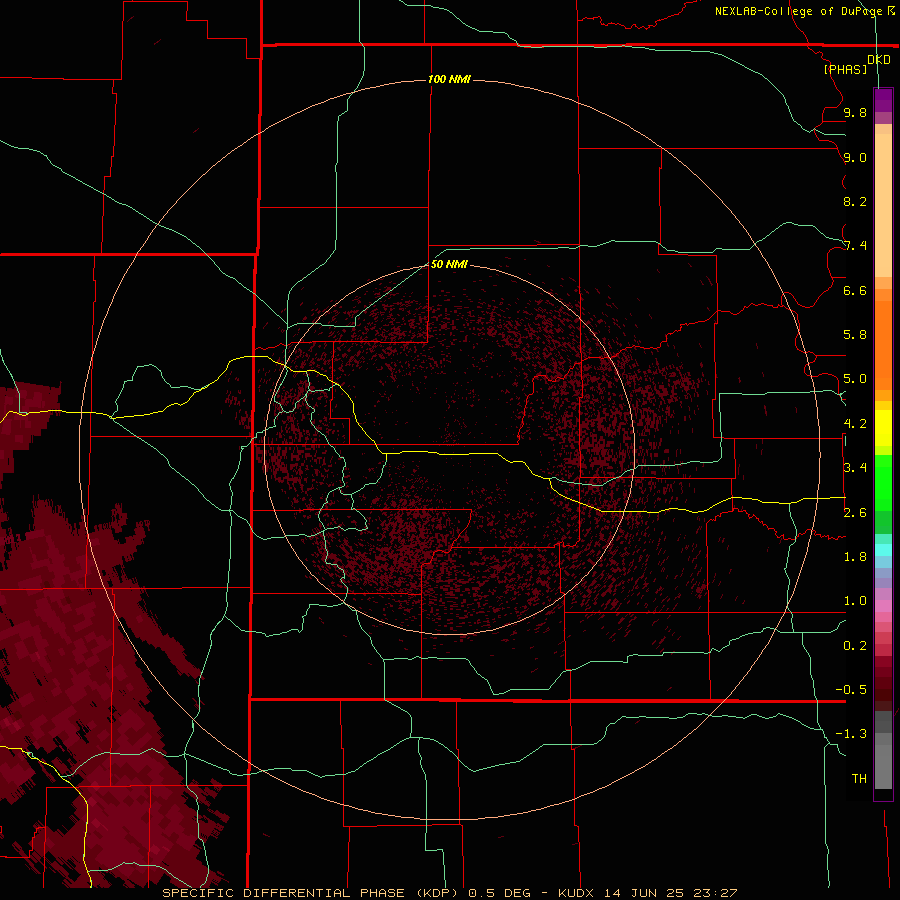Click the 6.6 value on the color scale
The image size is (900, 900).
tap(855, 290)
